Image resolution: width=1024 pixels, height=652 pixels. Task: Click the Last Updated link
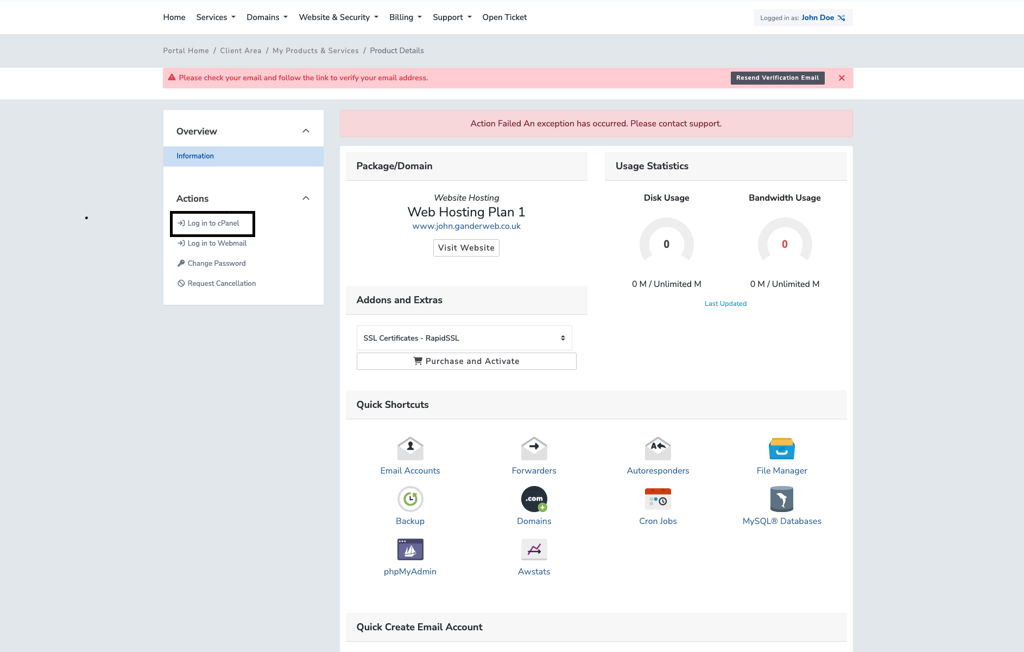725,304
